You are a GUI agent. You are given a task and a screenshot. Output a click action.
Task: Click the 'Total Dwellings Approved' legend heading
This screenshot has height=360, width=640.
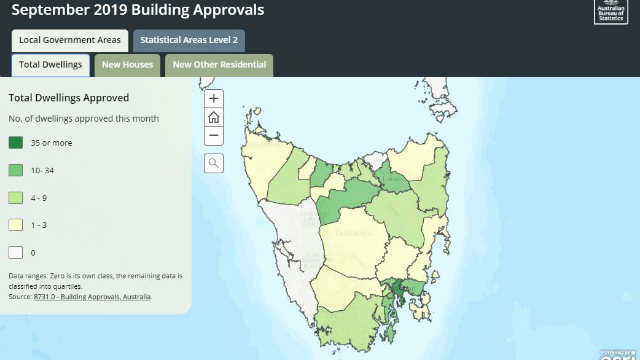[x=69, y=98]
